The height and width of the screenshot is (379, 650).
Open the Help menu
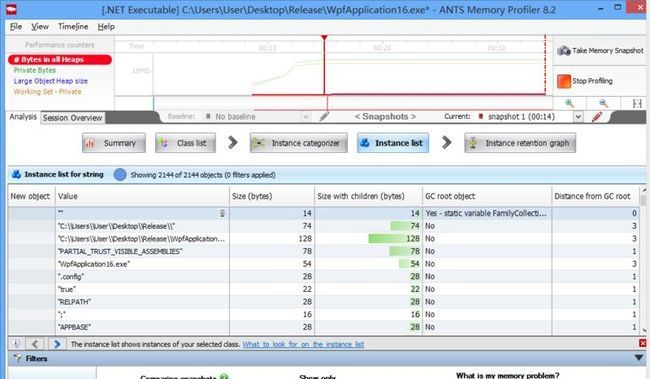pyautogui.click(x=106, y=27)
